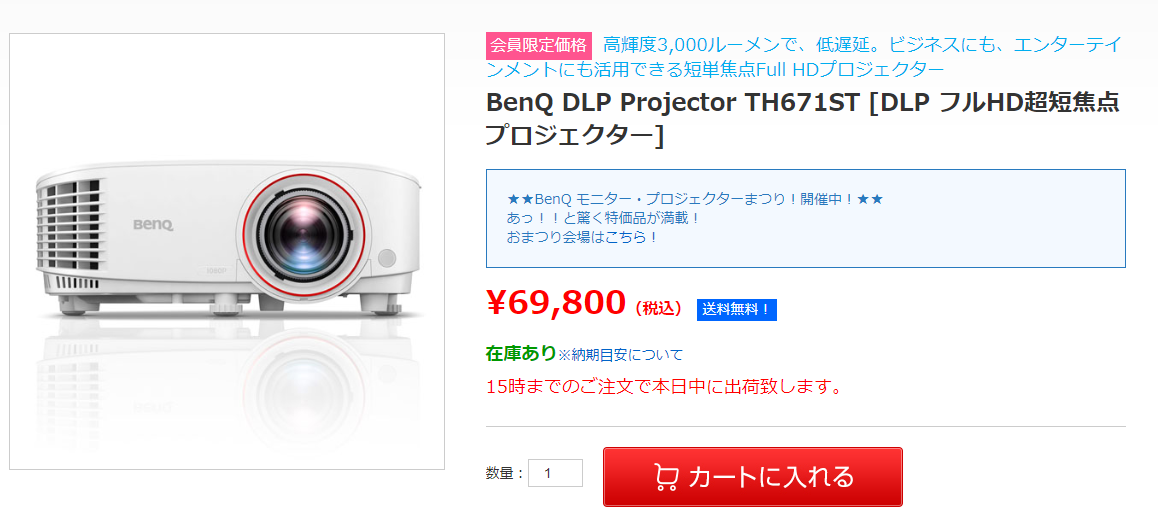Viewport: 1158px width, 523px height.
Task: Click the (税込) tax label
Action: tap(659, 308)
